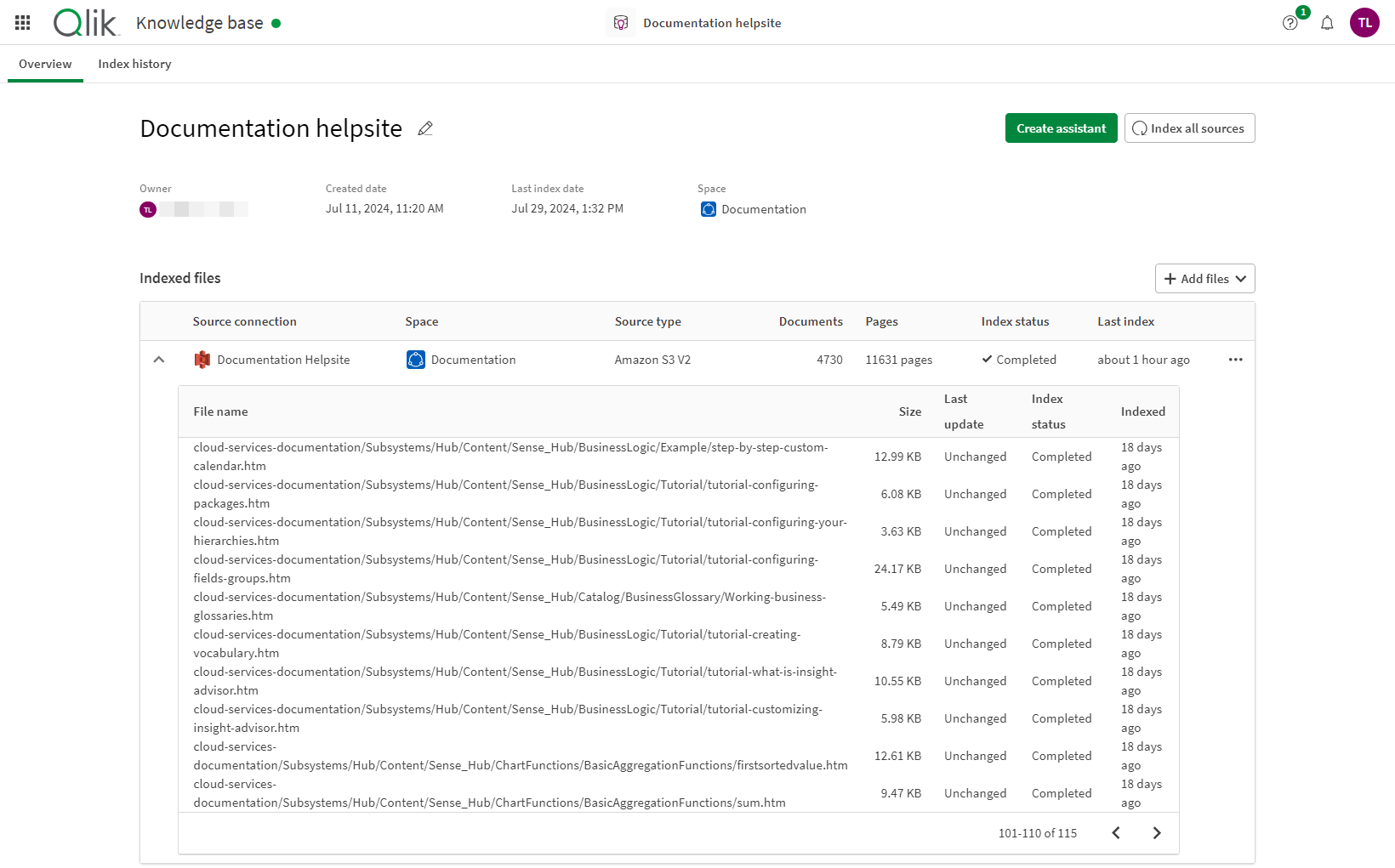This screenshot has height=868, width=1395.
Task: Click the Documentation space icon under Space
Action: click(709, 209)
